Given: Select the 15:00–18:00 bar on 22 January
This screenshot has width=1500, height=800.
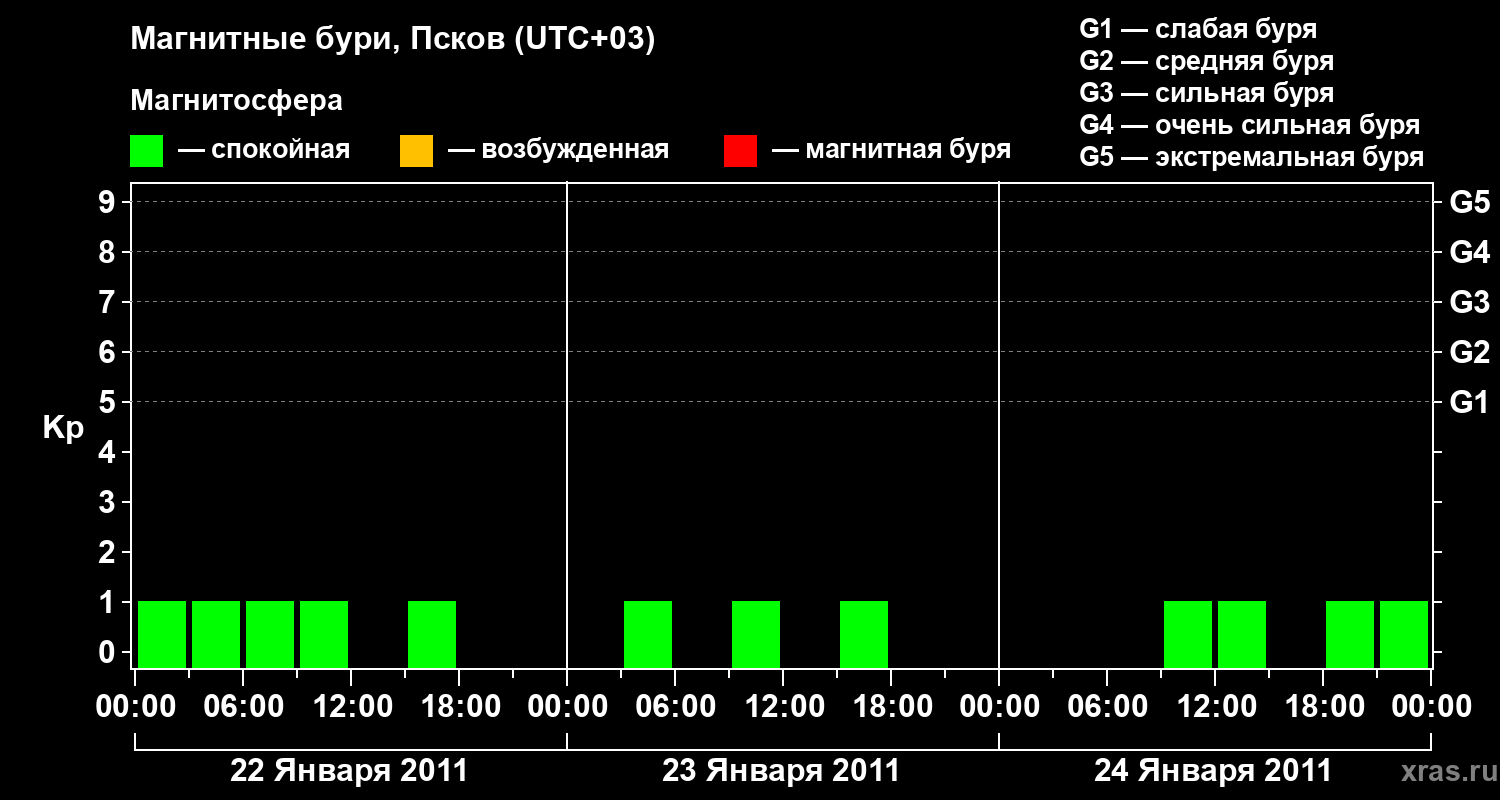Looking at the screenshot, I should (x=432, y=634).
